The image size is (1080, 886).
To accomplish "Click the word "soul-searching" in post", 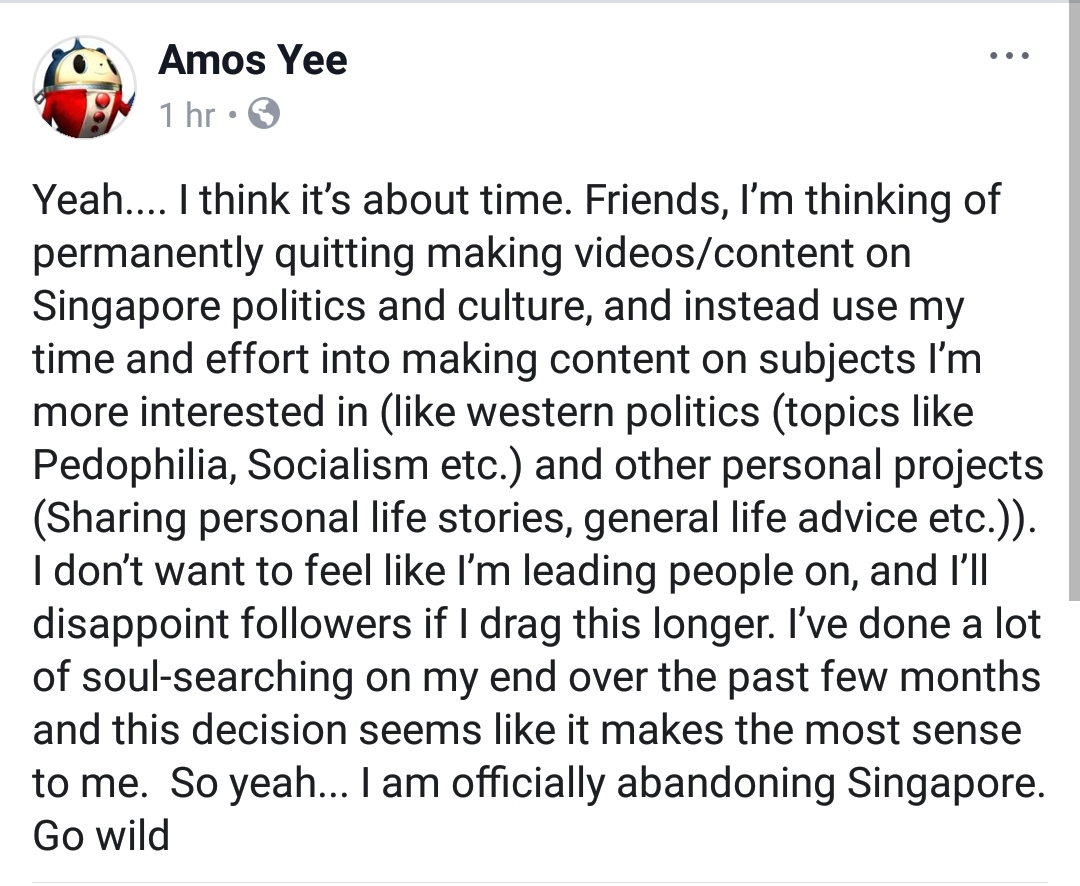I will pos(218,678).
